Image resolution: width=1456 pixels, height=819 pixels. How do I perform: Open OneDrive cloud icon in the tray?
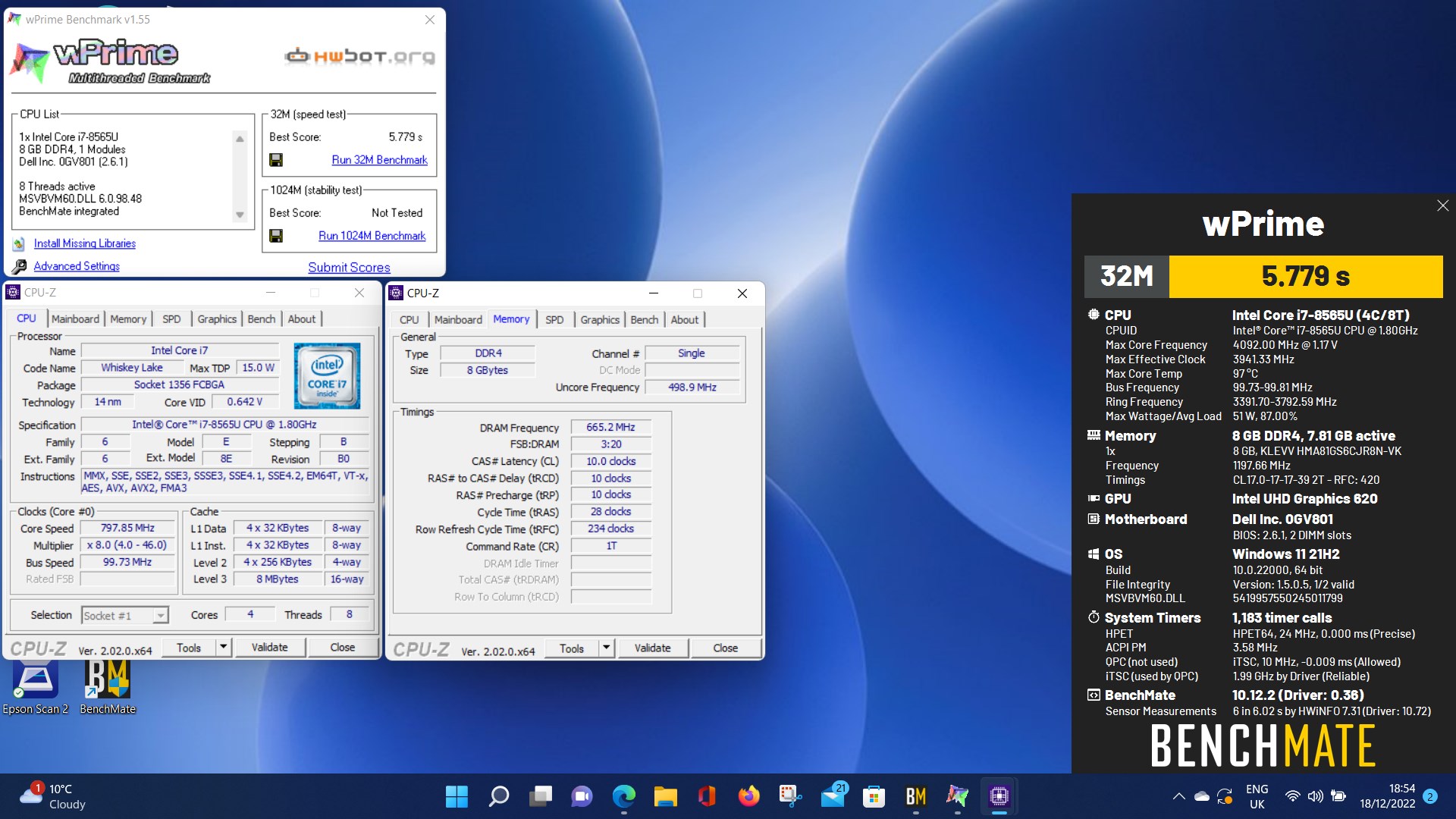tap(1202, 796)
